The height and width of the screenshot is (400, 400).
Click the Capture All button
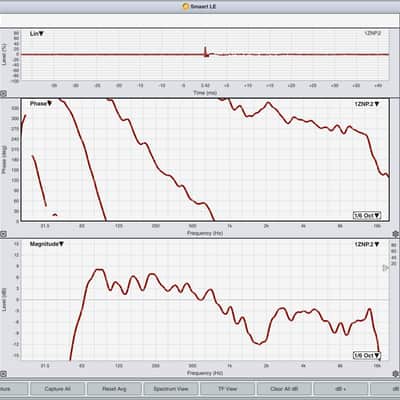(57, 389)
